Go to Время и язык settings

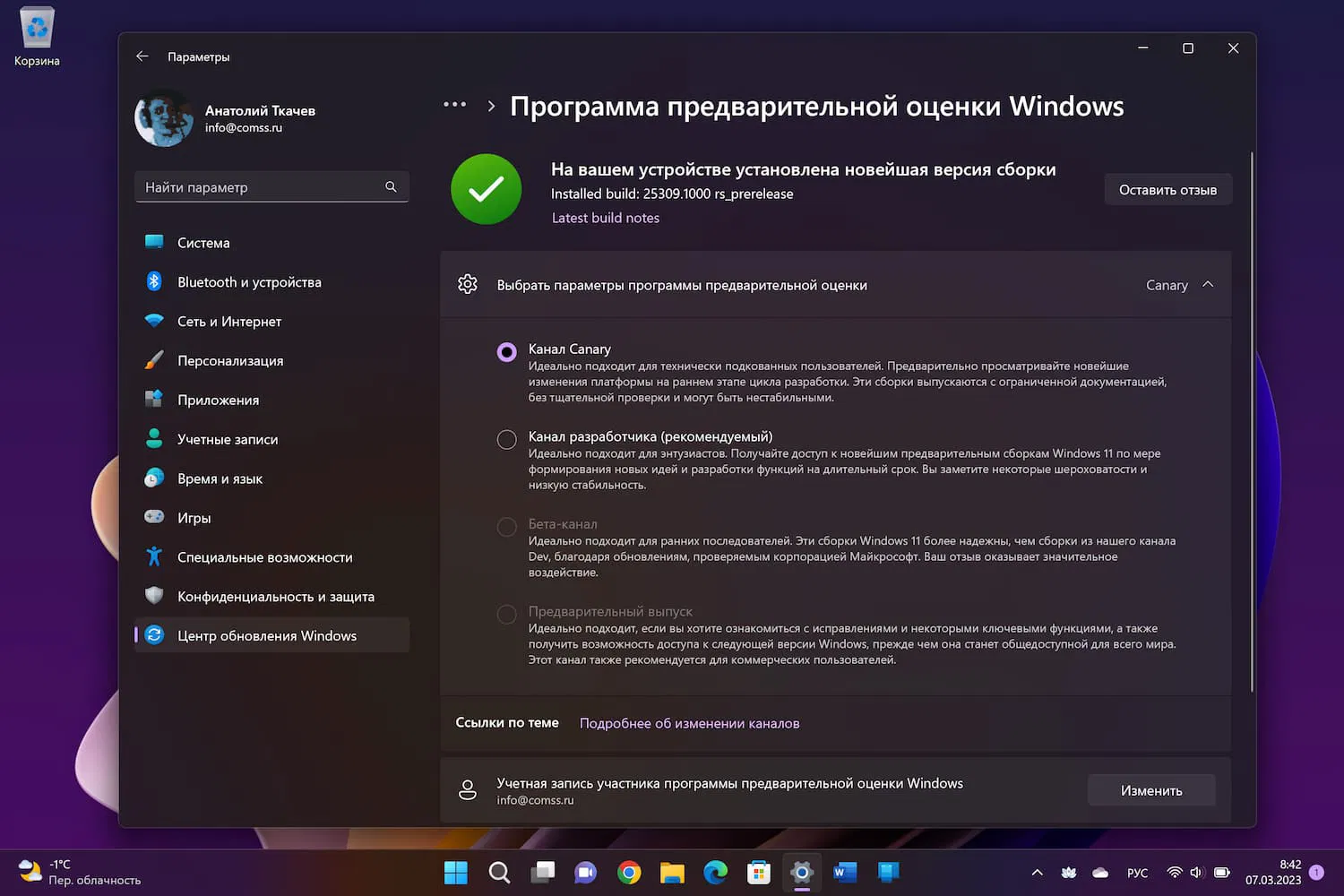[271, 479]
